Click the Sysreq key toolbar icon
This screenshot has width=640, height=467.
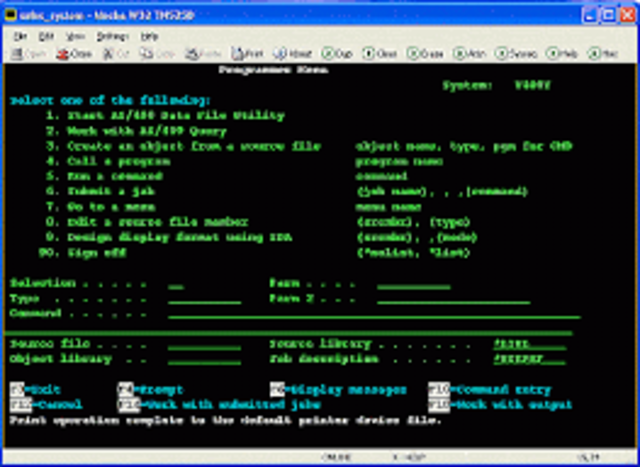pyautogui.click(x=516, y=53)
